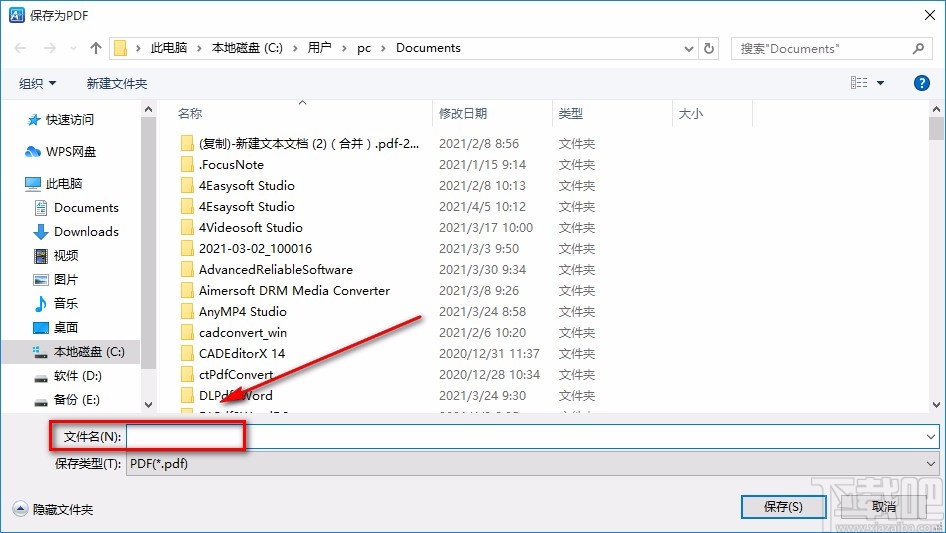Collapse folders with 隐藏文件夹

tap(53, 509)
